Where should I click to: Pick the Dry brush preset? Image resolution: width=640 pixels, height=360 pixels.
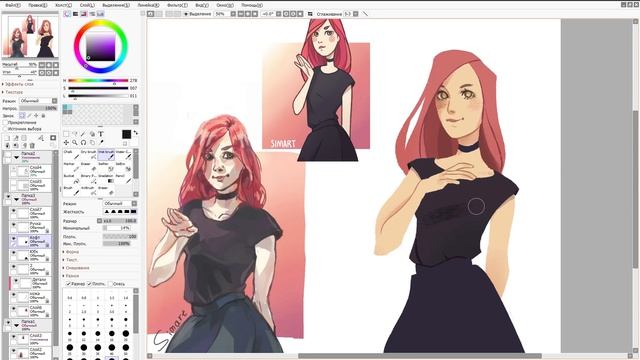[89, 155]
